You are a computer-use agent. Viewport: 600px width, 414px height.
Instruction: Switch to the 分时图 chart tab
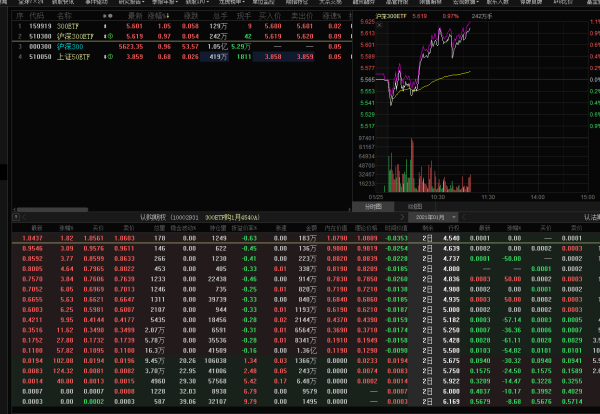coord(373,206)
